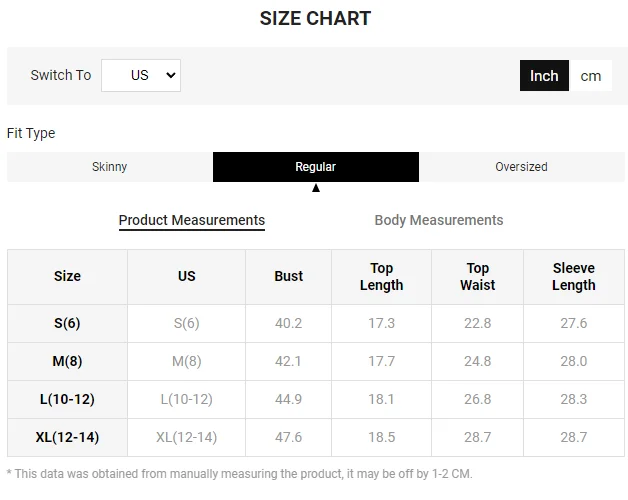Click the L(10-12) size row header
The image size is (628, 500).
(x=67, y=399)
